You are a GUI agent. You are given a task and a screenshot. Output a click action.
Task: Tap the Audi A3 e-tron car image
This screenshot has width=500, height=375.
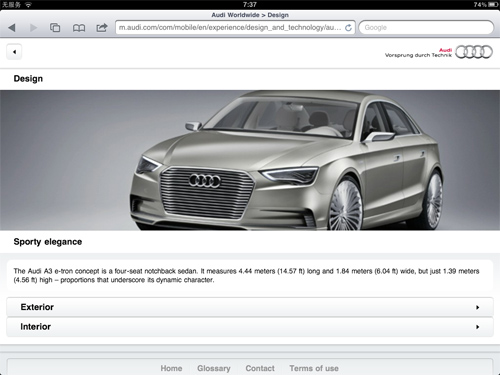[250, 160]
